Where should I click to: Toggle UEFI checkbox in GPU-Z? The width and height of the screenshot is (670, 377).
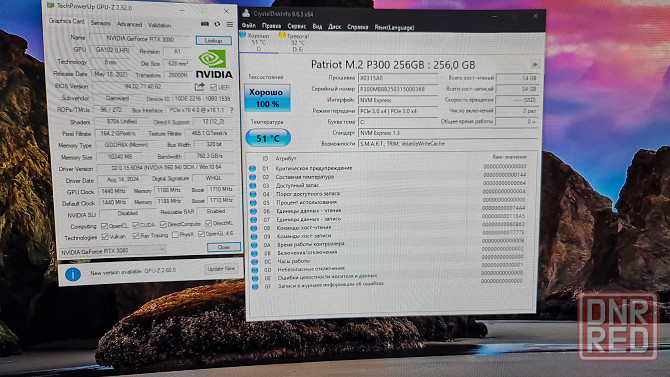coord(213,87)
